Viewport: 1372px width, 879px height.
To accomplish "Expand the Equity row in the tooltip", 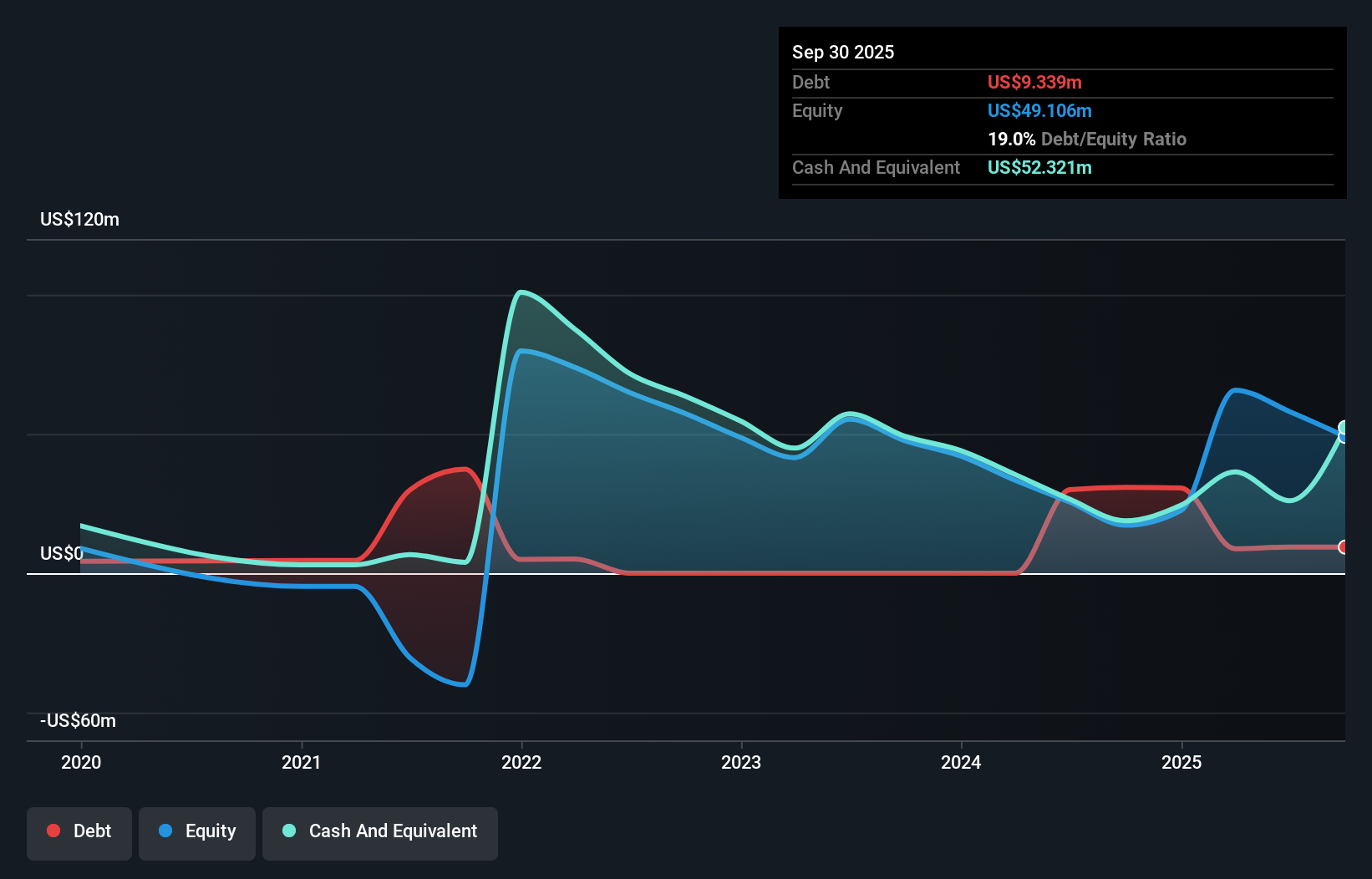I will [817, 110].
